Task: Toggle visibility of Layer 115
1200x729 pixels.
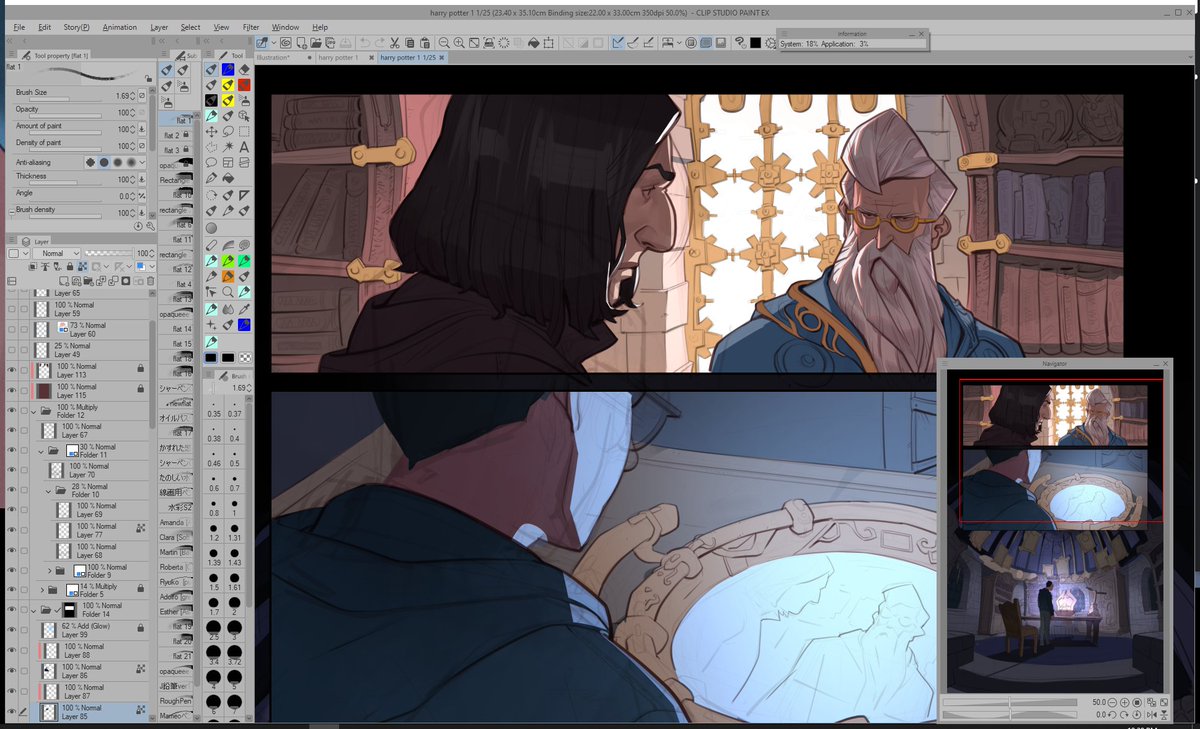Action: [x=11, y=390]
